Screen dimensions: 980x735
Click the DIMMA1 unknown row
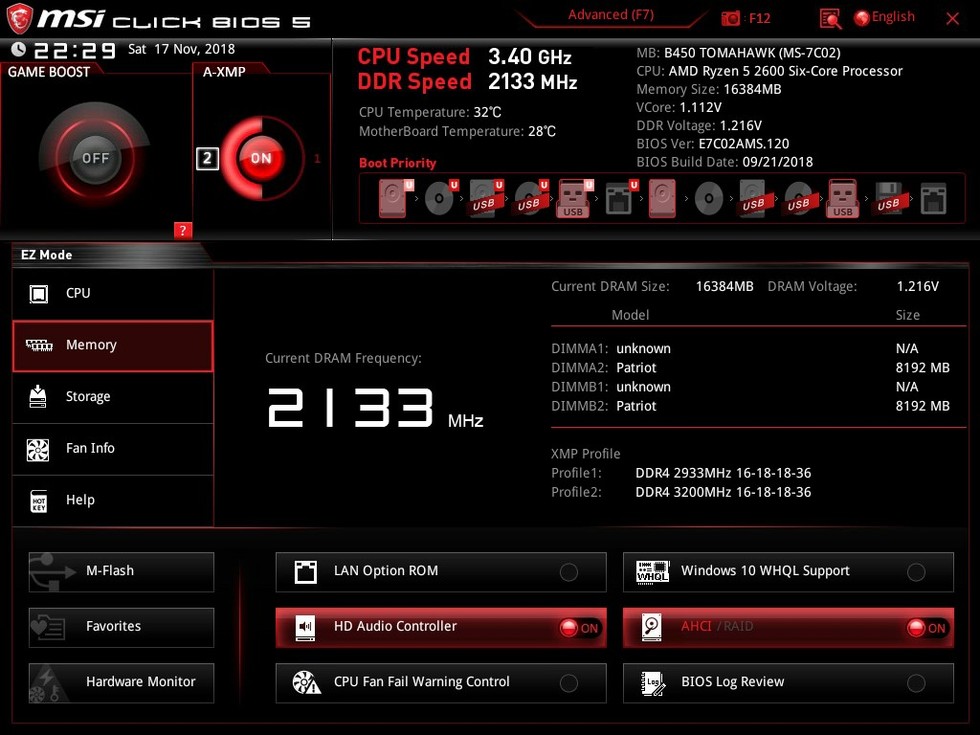click(x=750, y=349)
